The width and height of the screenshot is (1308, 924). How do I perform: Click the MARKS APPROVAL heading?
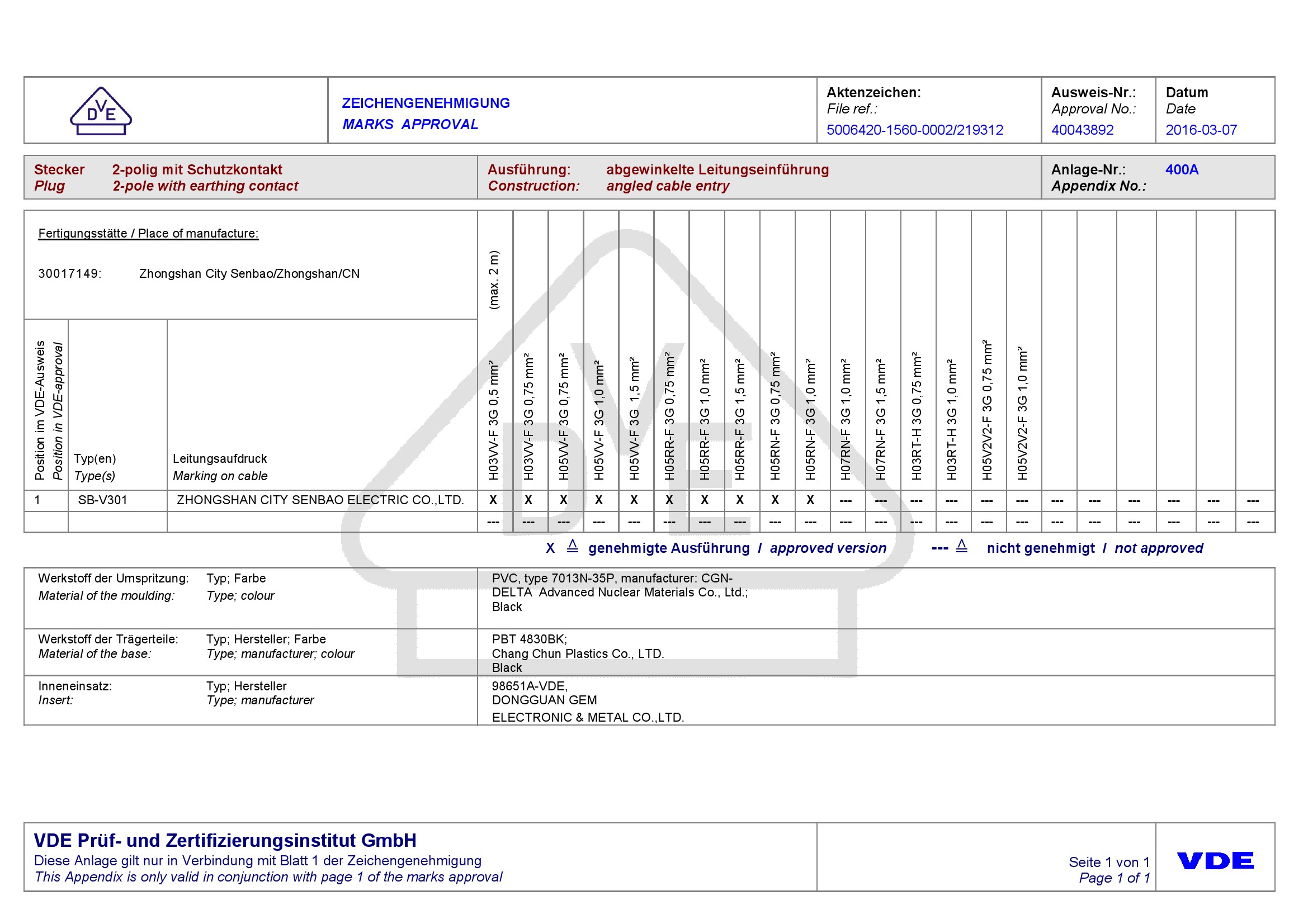[410, 124]
